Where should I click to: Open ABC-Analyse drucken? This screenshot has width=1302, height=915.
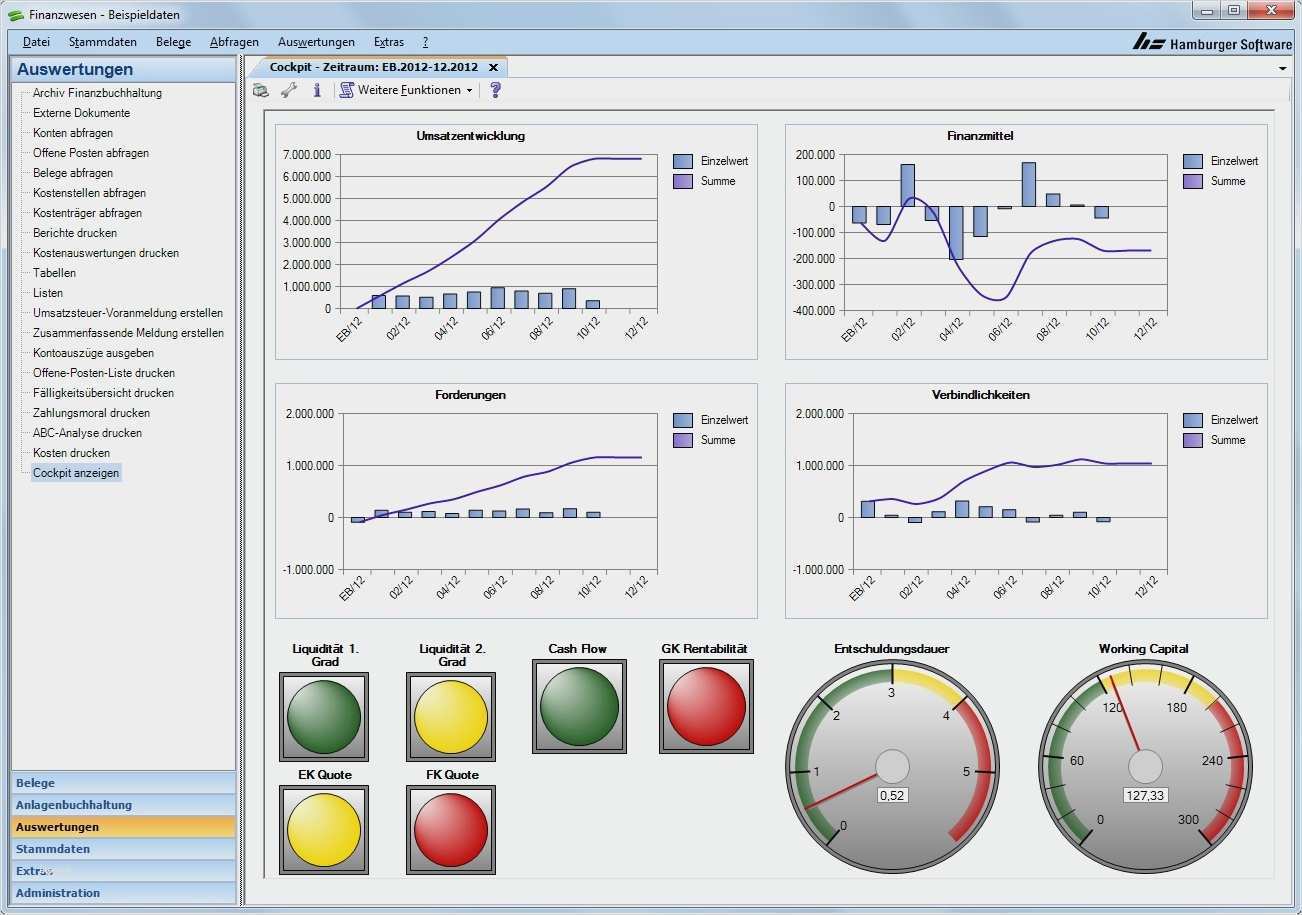pyautogui.click(x=87, y=433)
